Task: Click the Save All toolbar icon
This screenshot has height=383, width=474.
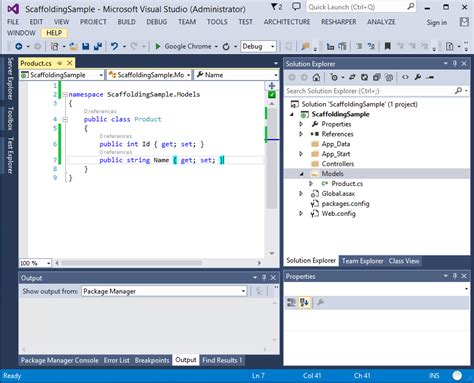Action: pyautogui.click(x=98, y=46)
